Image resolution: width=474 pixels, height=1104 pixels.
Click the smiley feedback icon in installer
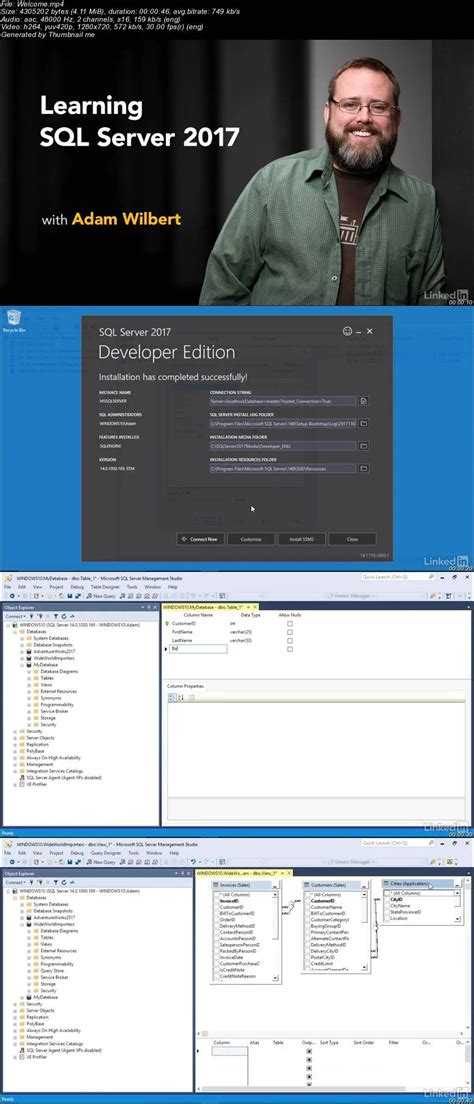(347, 330)
